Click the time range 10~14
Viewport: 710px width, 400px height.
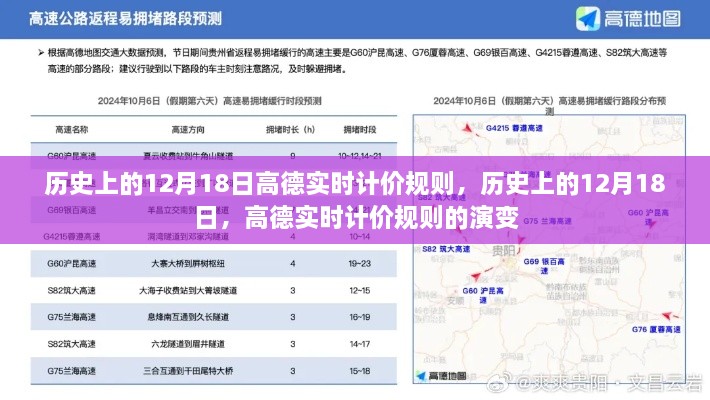pos(360,236)
